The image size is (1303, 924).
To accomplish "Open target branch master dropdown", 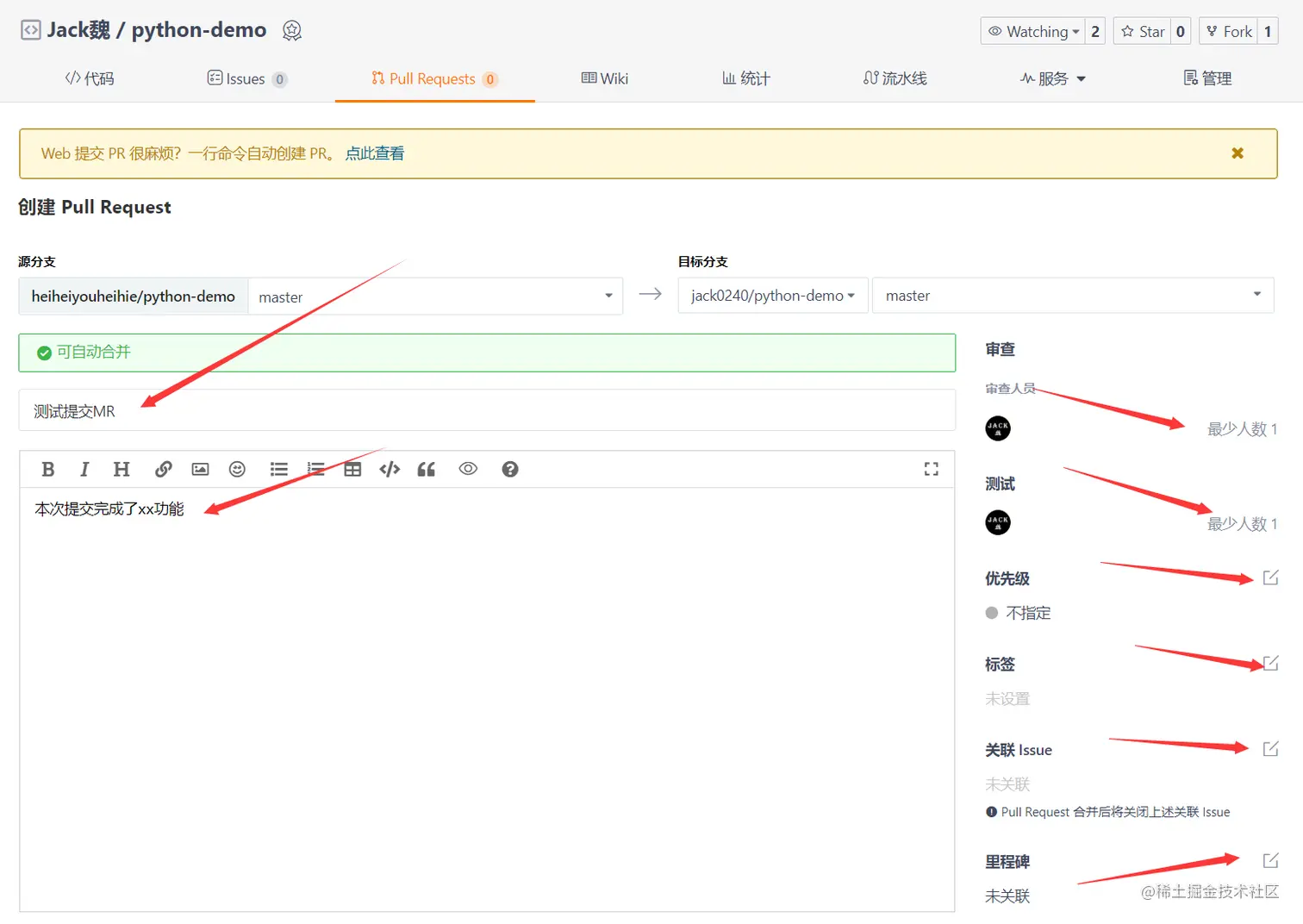I will (x=1073, y=296).
